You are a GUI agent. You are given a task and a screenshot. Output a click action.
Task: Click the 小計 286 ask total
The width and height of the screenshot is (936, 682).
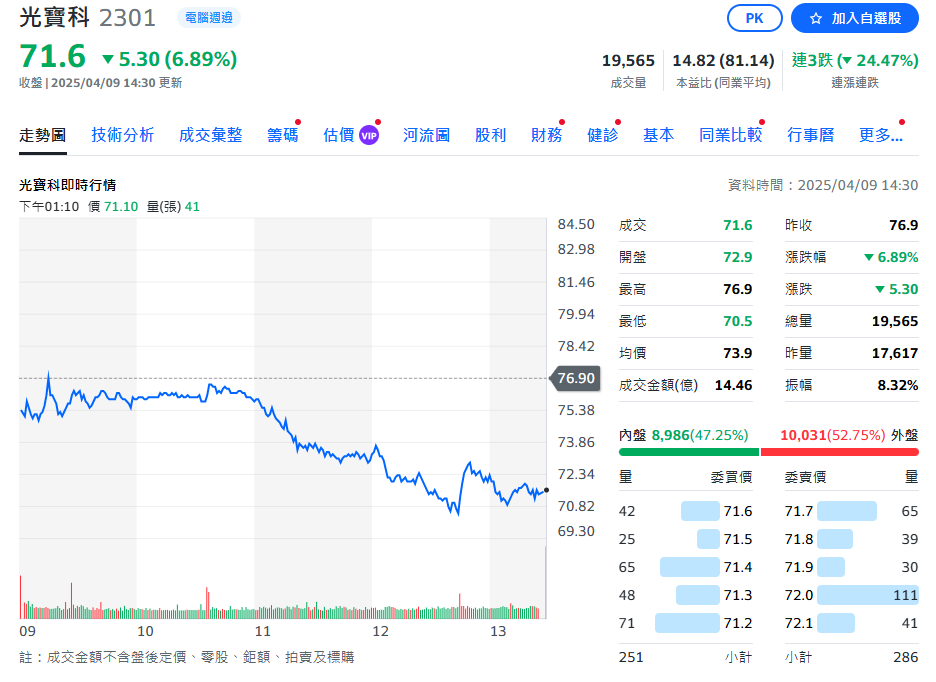pyautogui.click(x=906, y=658)
